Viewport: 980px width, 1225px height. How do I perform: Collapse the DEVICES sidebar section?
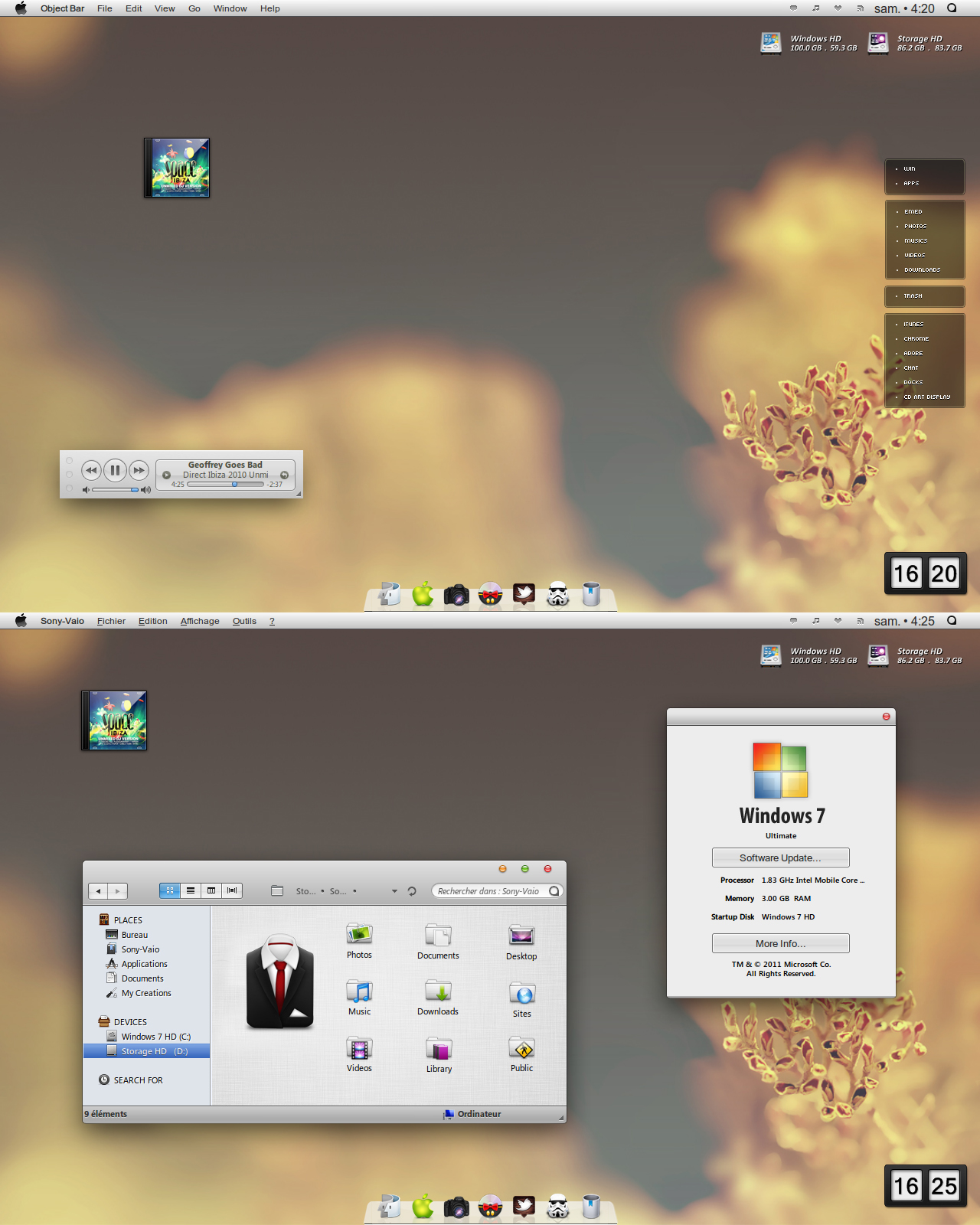pos(130,1022)
